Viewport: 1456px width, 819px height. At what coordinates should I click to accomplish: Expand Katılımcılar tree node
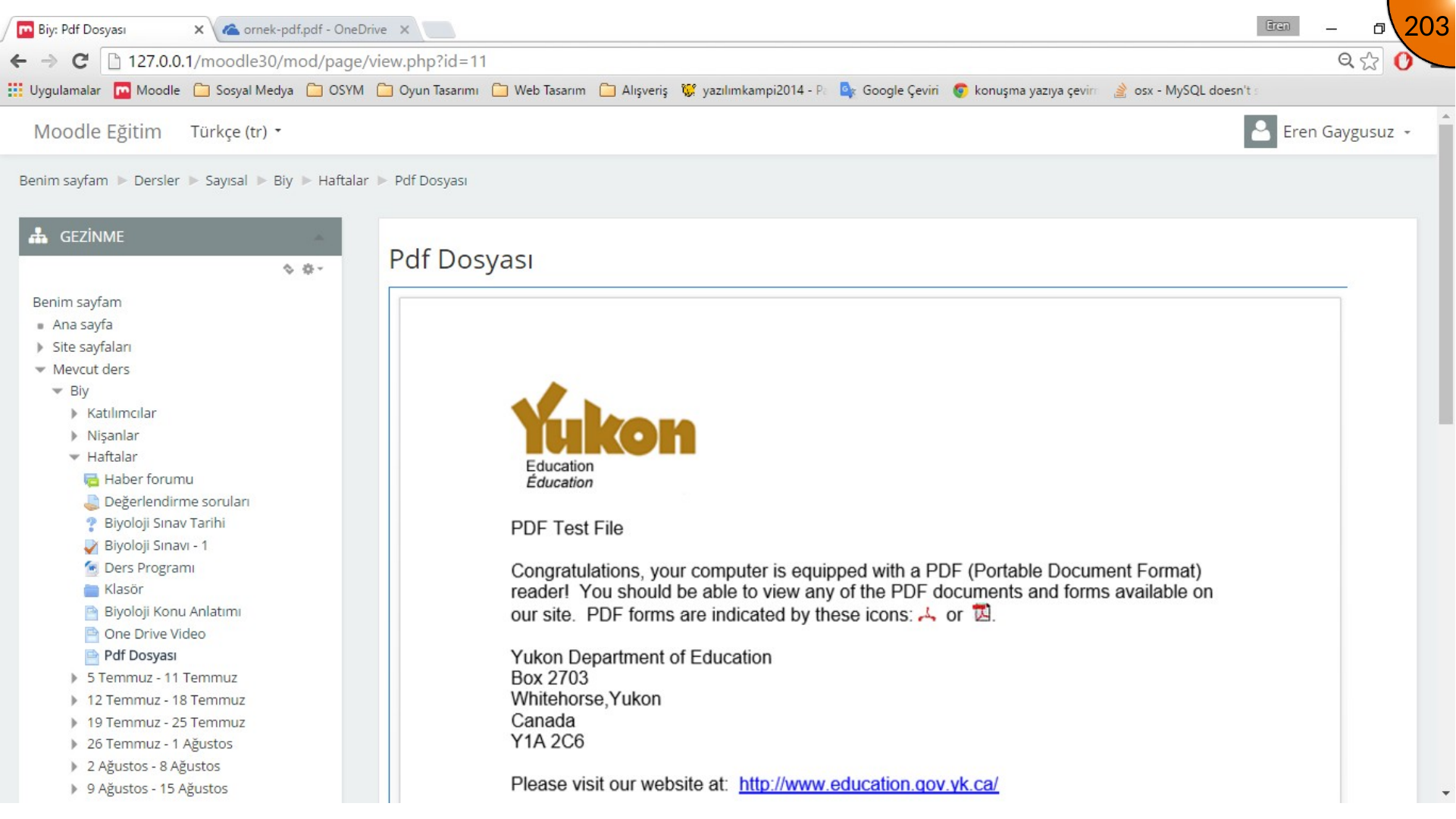click(x=74, y=413)
